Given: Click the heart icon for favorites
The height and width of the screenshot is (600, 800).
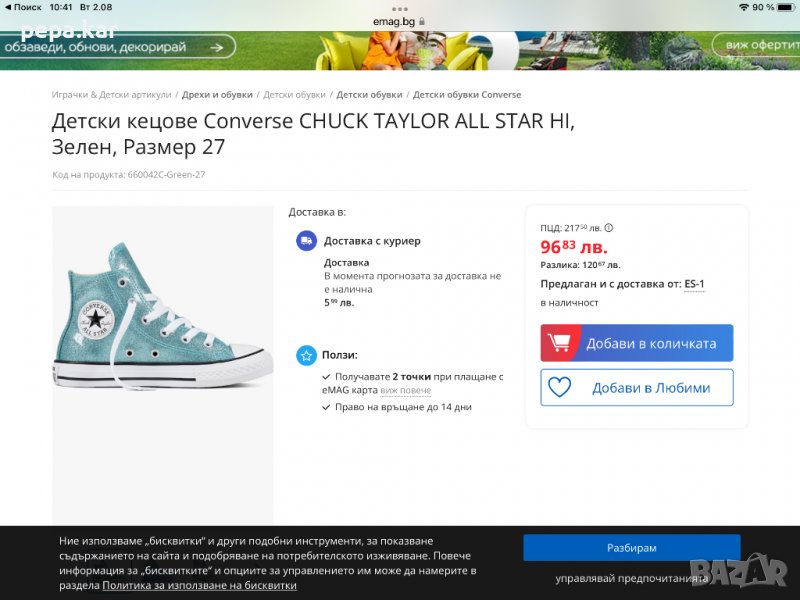Looking at the screenshot, I should coord(559,388).
